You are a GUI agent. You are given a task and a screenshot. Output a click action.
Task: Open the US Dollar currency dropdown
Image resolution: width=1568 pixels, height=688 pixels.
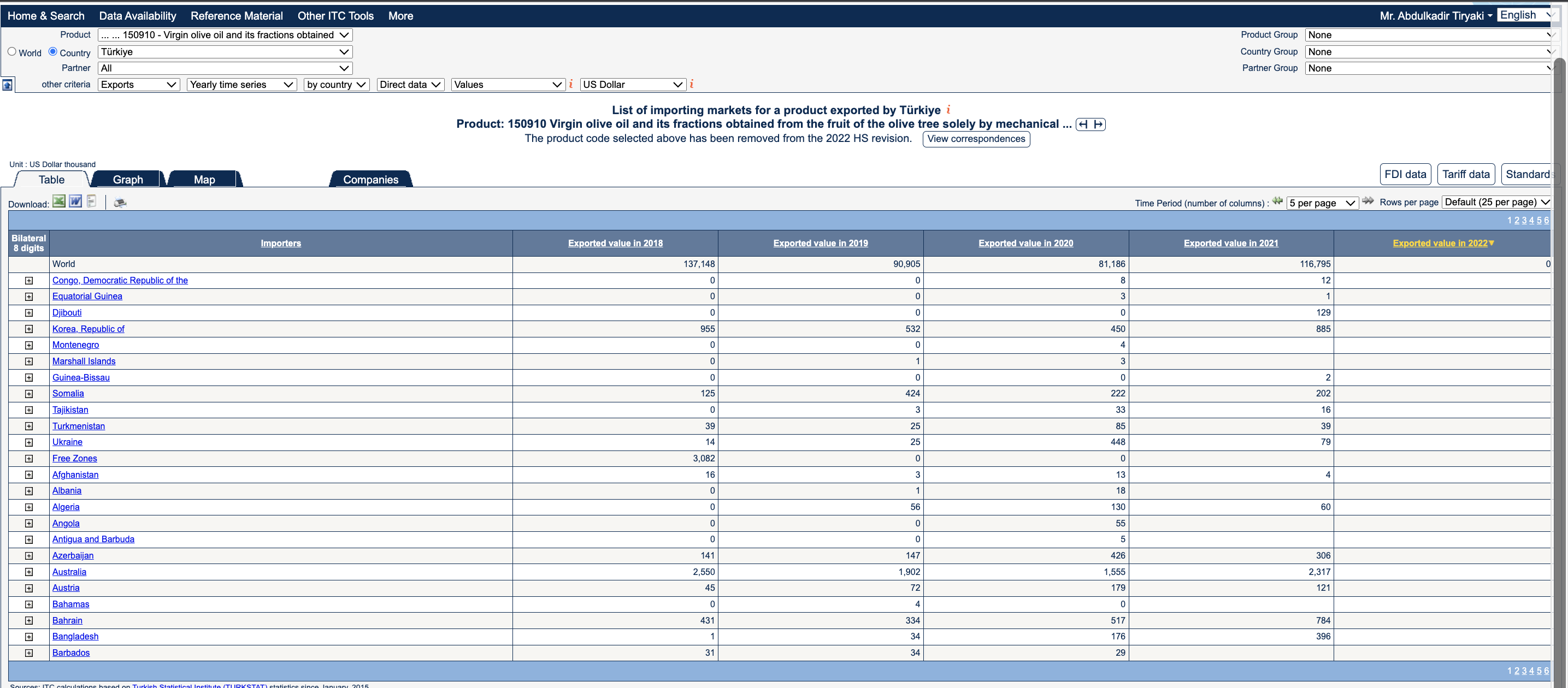point(633,85)
